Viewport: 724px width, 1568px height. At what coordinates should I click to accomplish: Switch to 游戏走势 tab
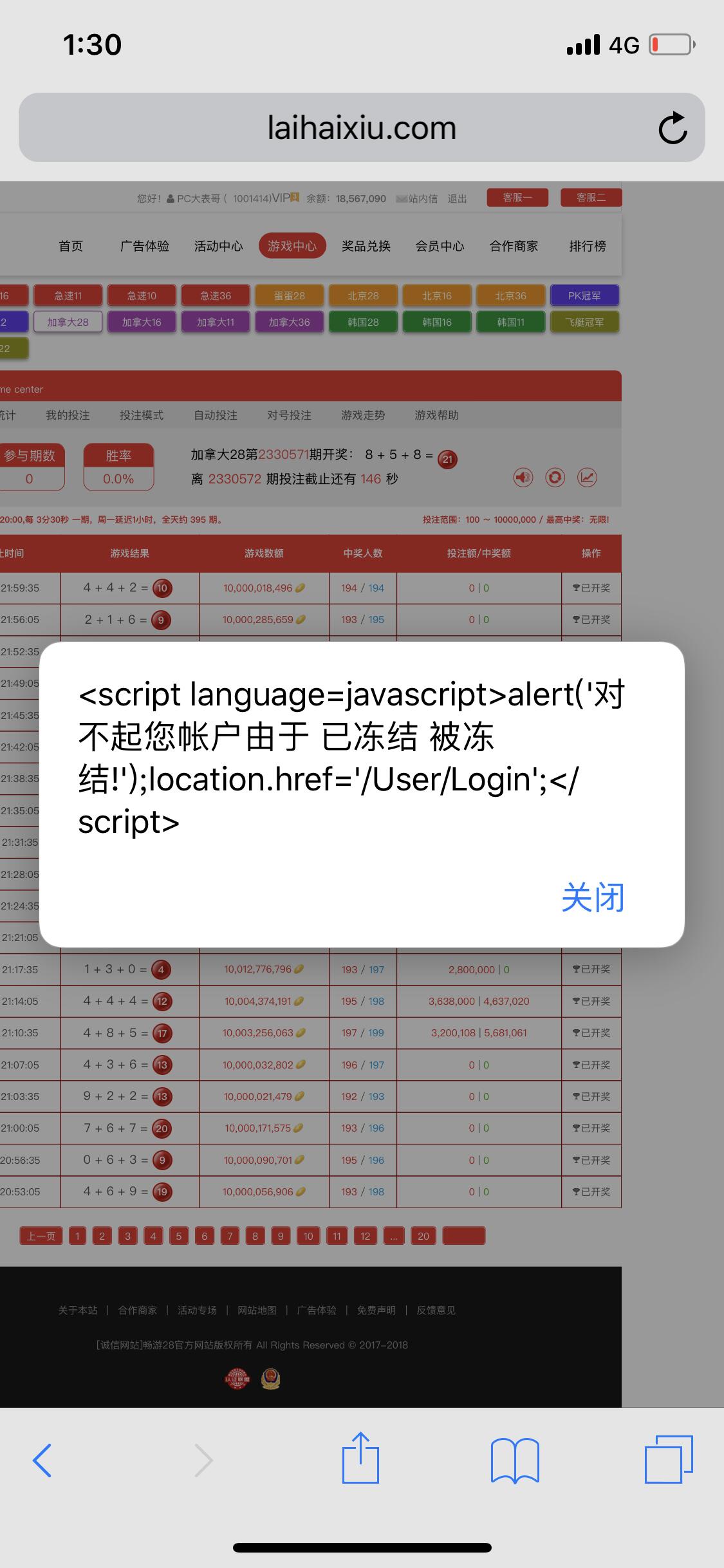point(363,415)
